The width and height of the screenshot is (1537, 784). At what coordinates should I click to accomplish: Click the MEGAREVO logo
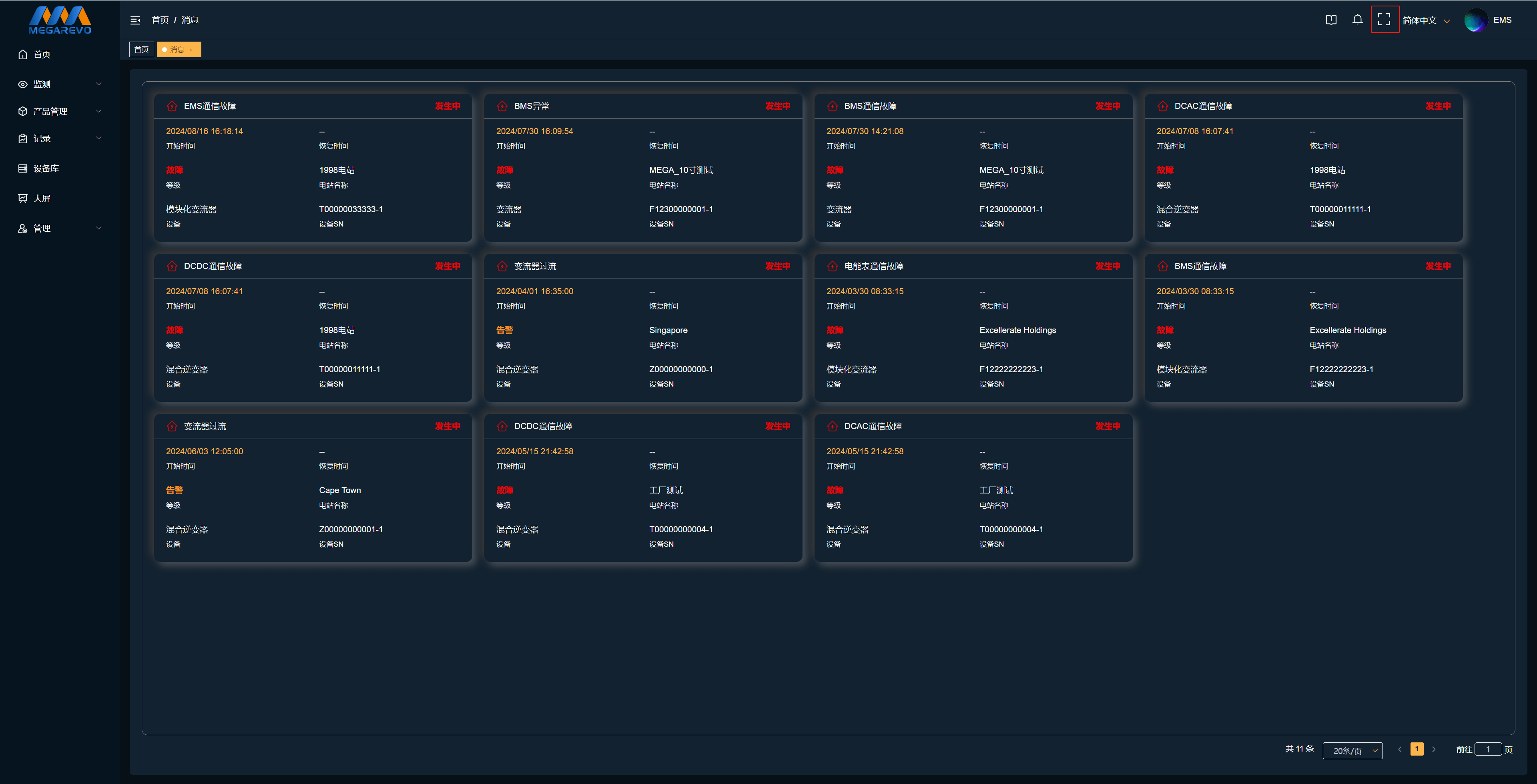[60, 20]
